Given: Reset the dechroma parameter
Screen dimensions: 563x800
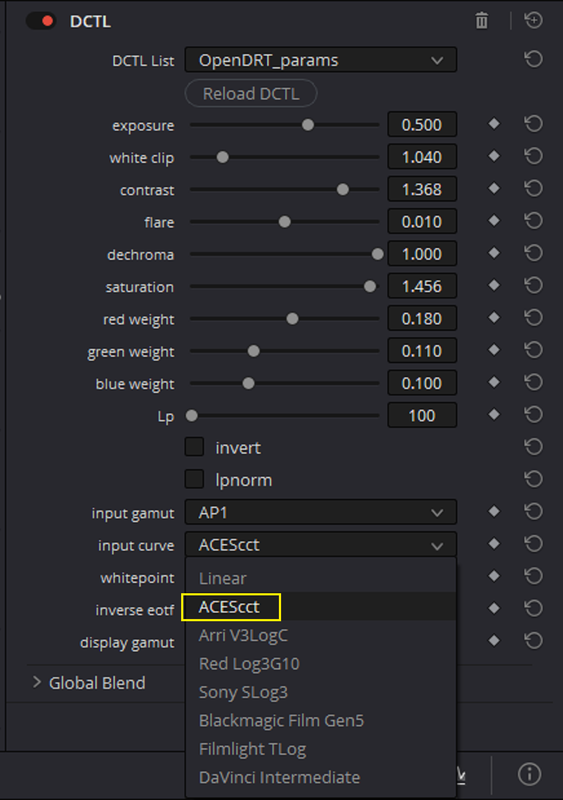Looking at the screenshot, I should pos(533,253).
